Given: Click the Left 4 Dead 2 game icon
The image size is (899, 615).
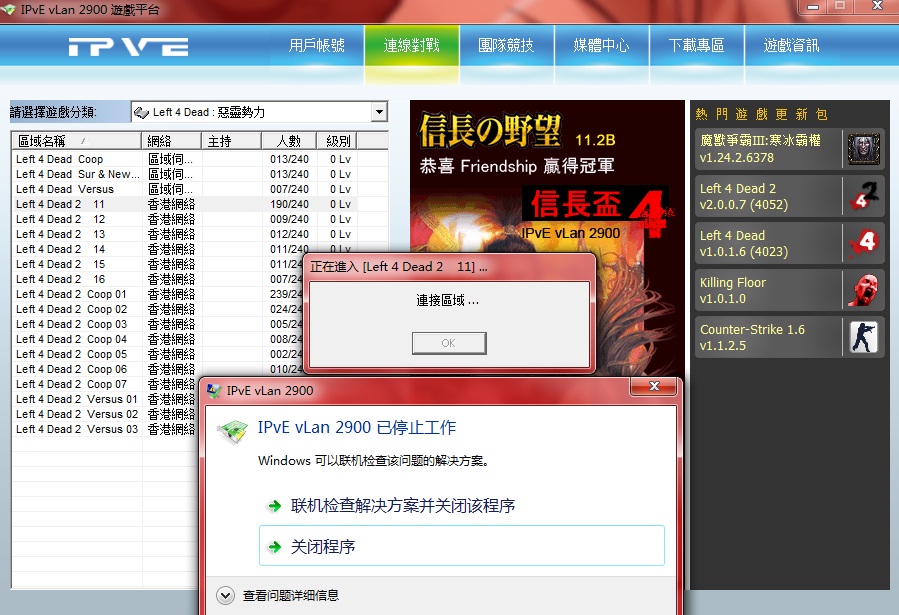Looking at the screenshot, I should click(x=863, y=196).
